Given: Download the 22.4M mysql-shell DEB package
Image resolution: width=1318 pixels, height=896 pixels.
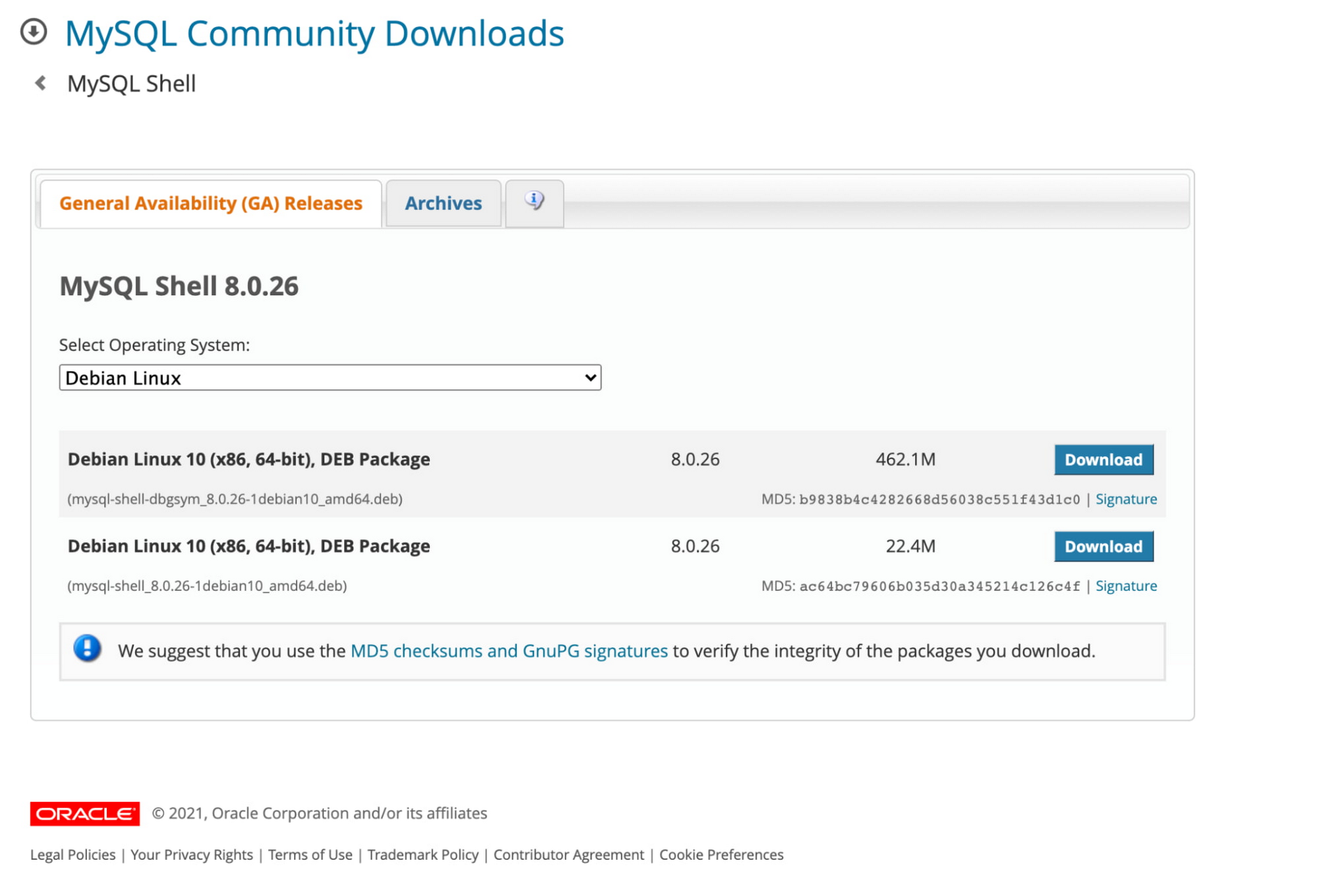Looking at the screenshot, I should point(1104,547).
